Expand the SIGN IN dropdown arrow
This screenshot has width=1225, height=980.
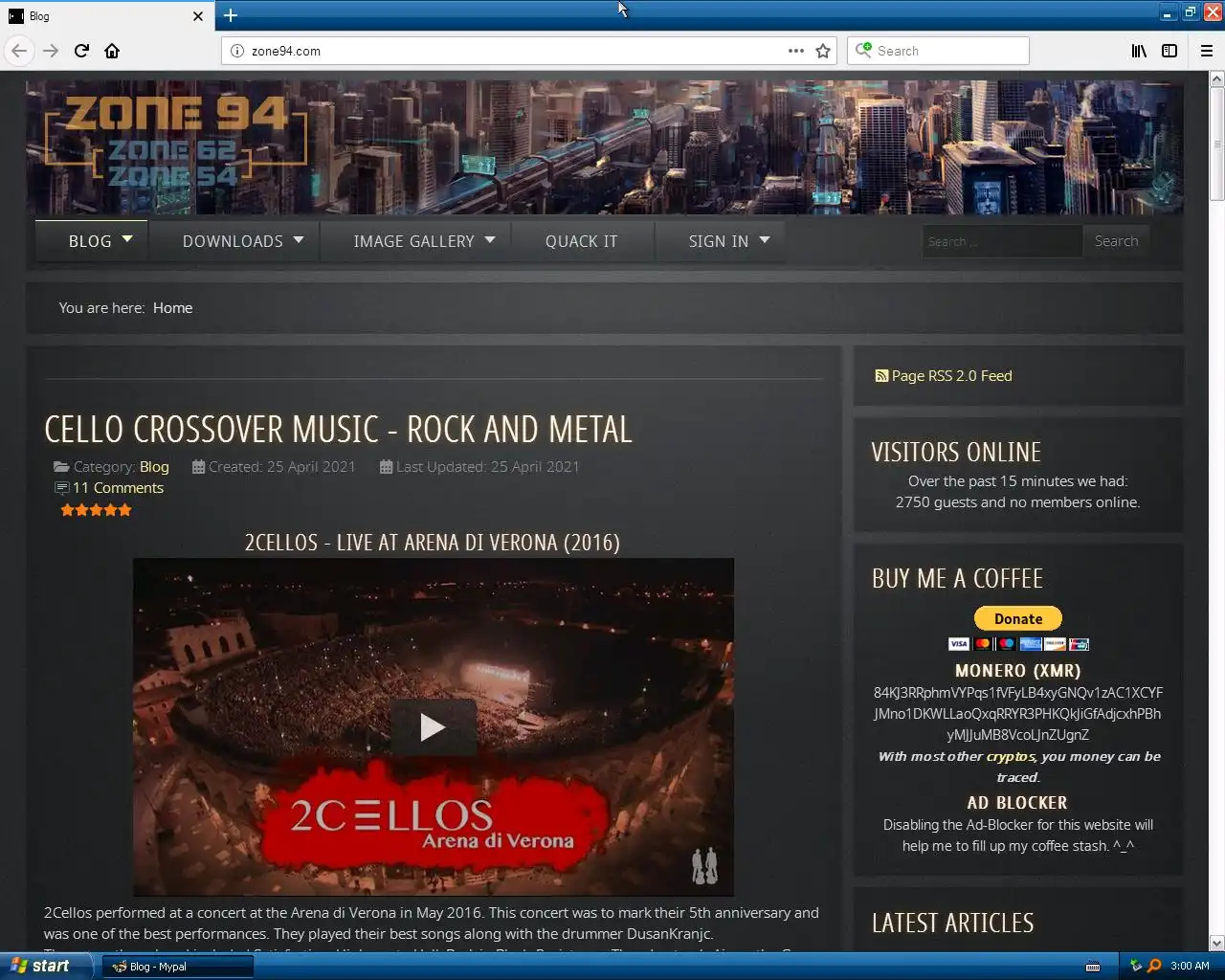[765, 239]
